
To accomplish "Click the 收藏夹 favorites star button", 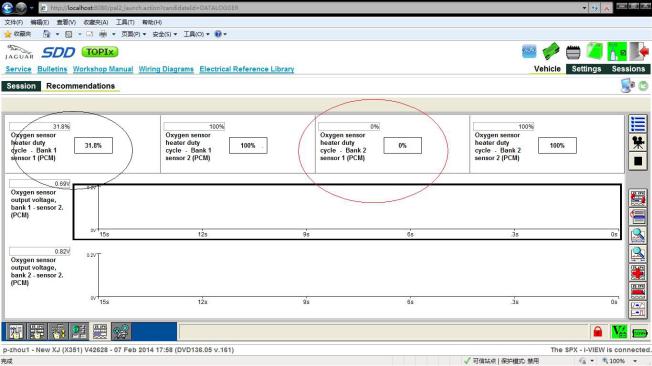I will click(17, 34).
